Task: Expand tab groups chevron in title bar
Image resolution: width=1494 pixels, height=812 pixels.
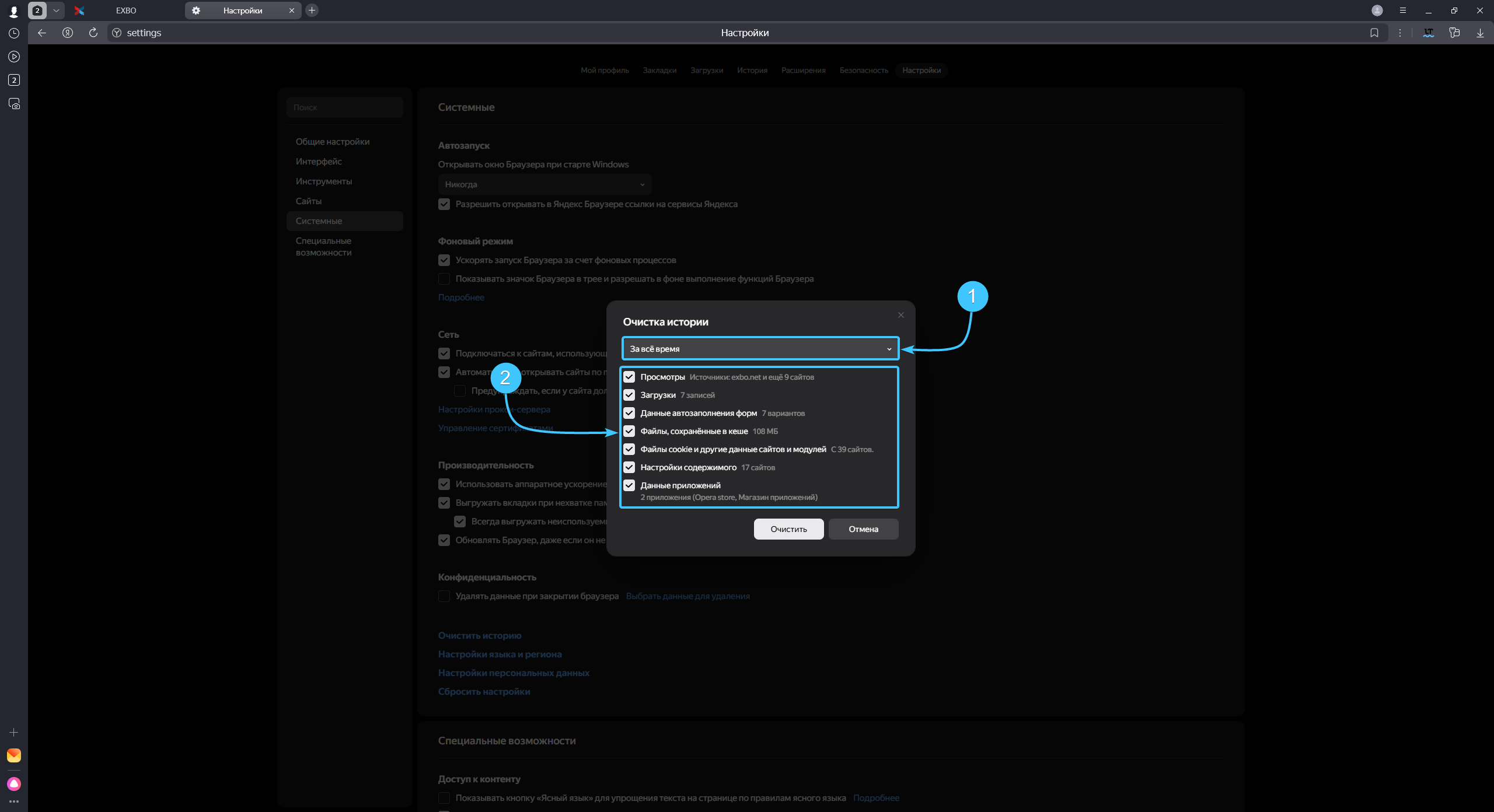Action: point(56,10)
